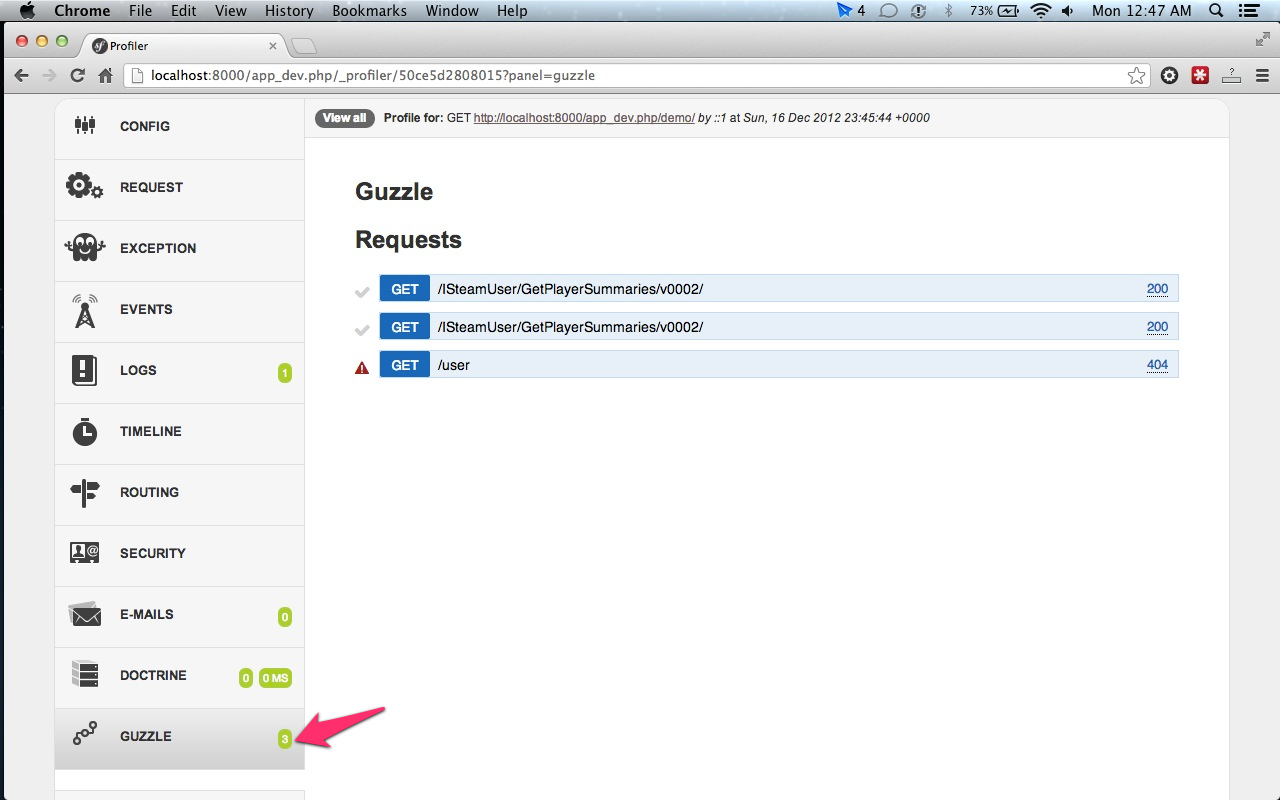
Task: Click the checkmark beside first GetPlayerSummaries request
Action: [x=362, y=291]
